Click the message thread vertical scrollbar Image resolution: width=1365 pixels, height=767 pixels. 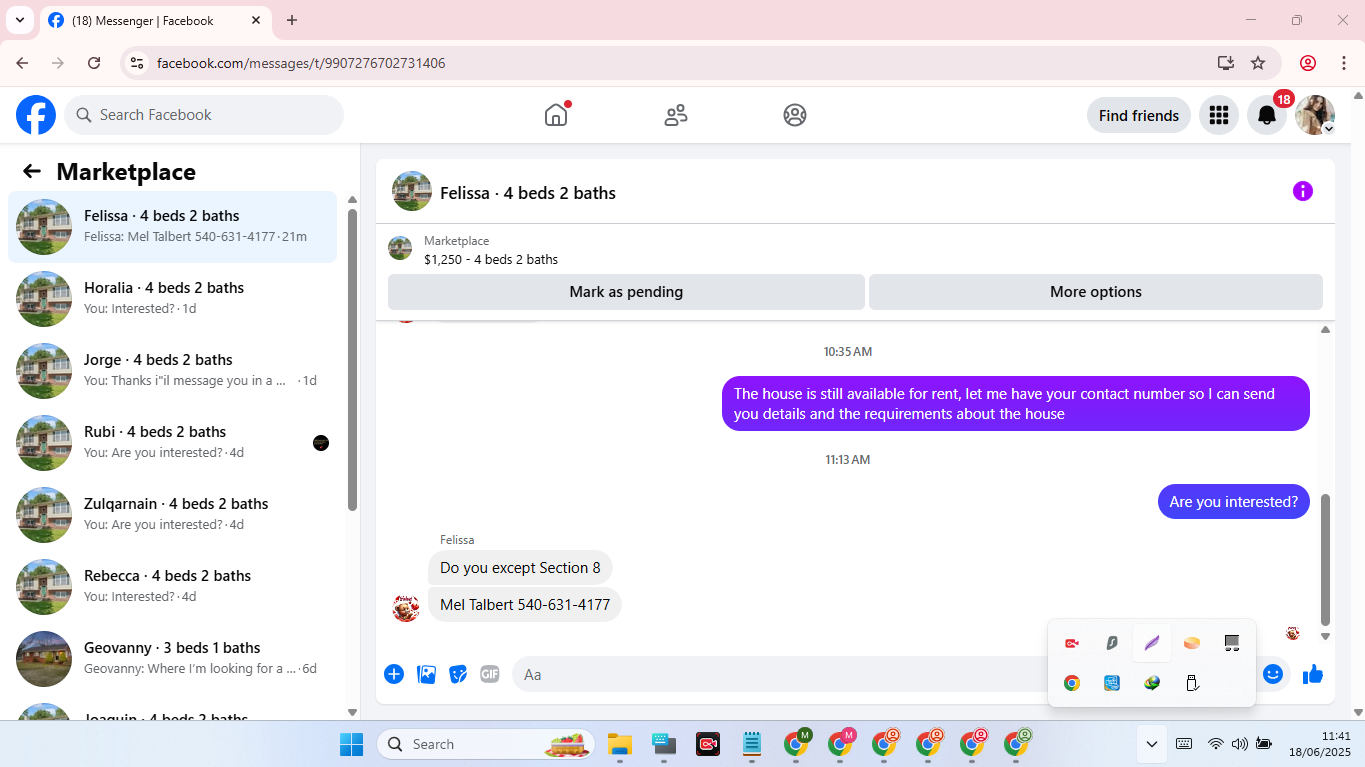(x=1326, y=559)
